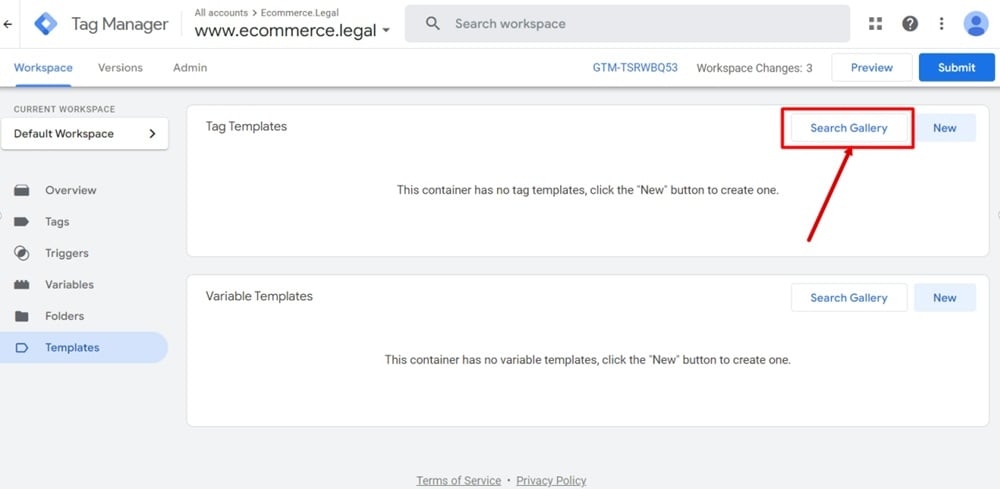Create a New variable template
The width and height of the screenshot is (1000, 489).
click(x=945, y=298)
